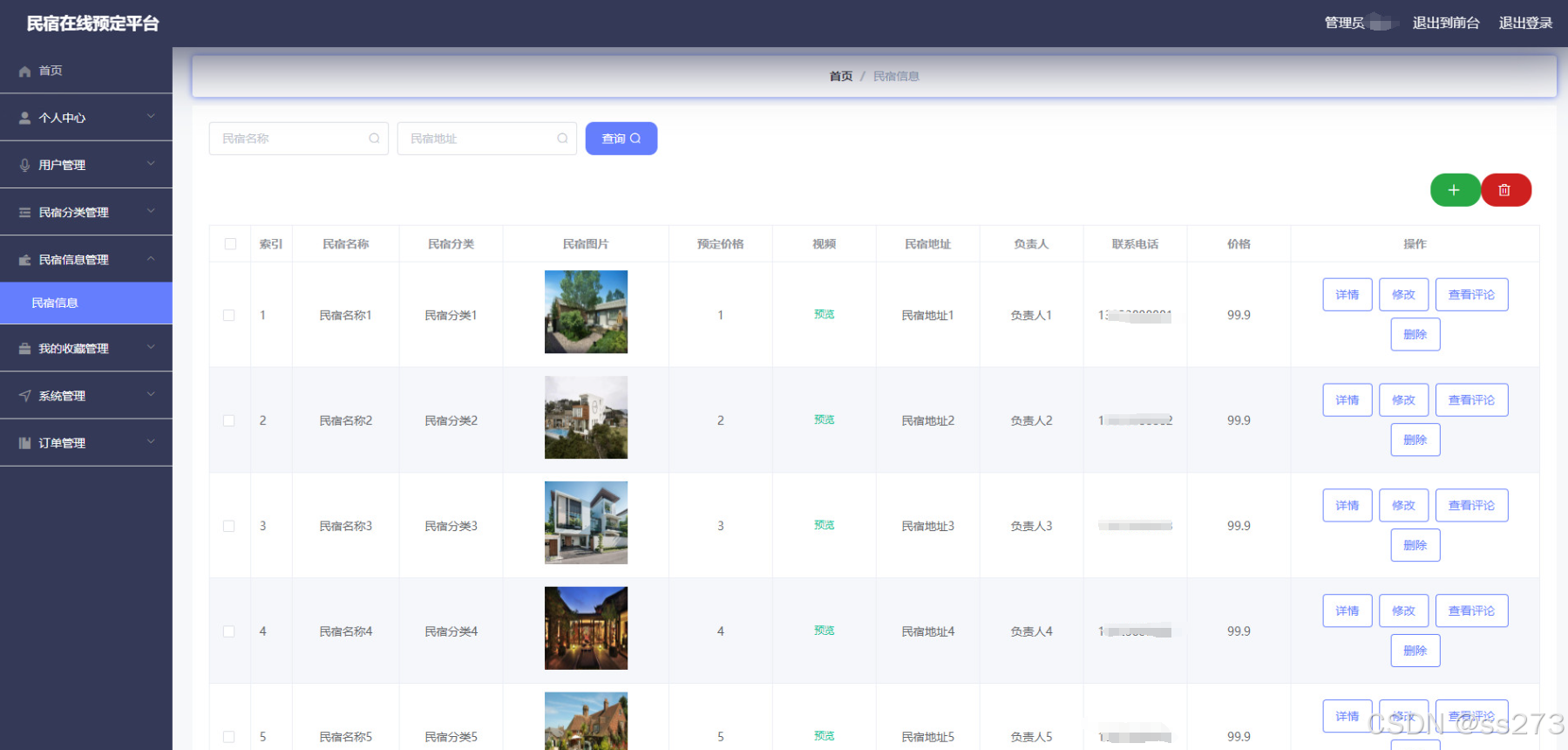Open 系统管理 in the sidebar

pos(86,396)
